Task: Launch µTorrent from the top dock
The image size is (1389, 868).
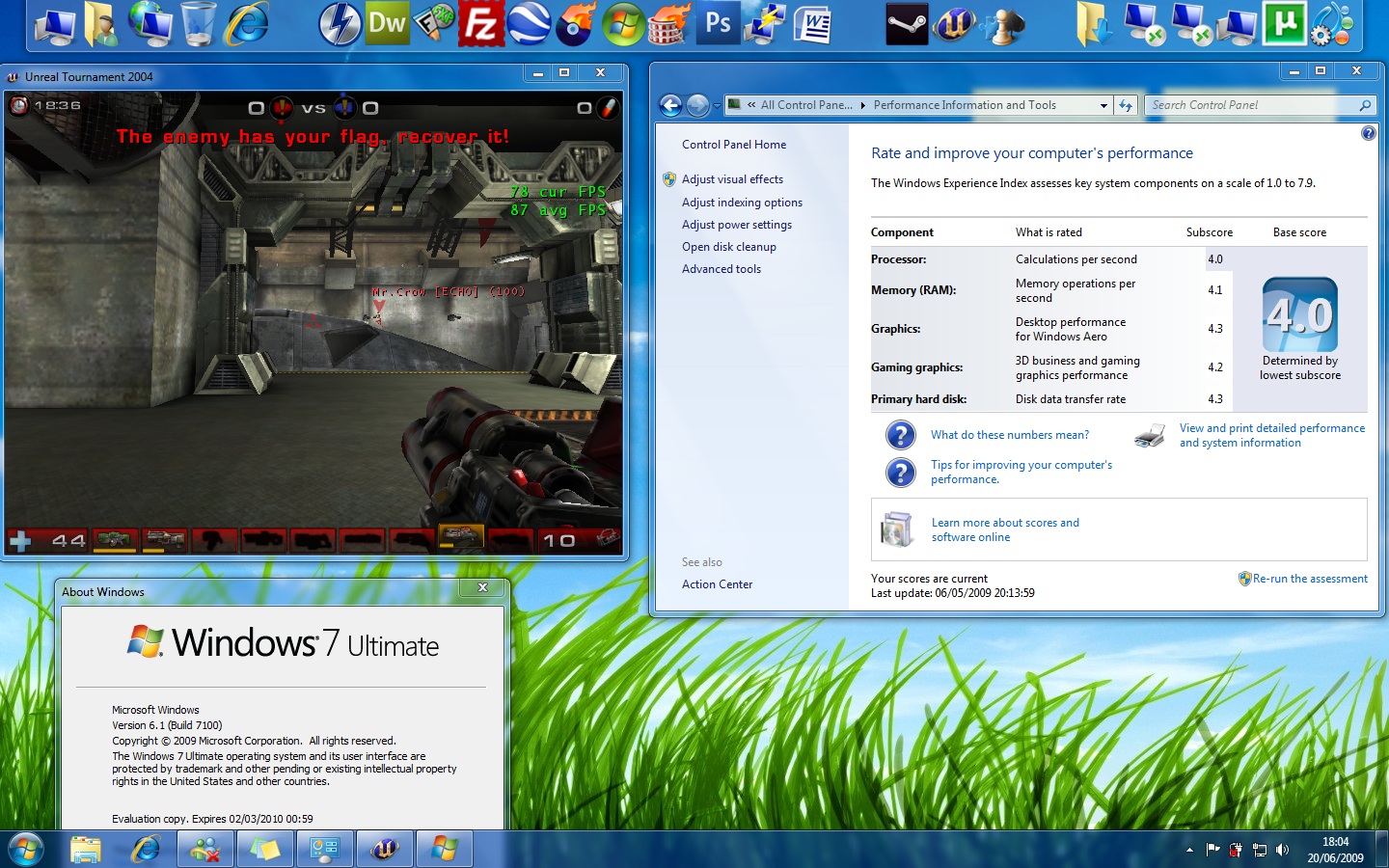Action: (x=1284, y=24)
